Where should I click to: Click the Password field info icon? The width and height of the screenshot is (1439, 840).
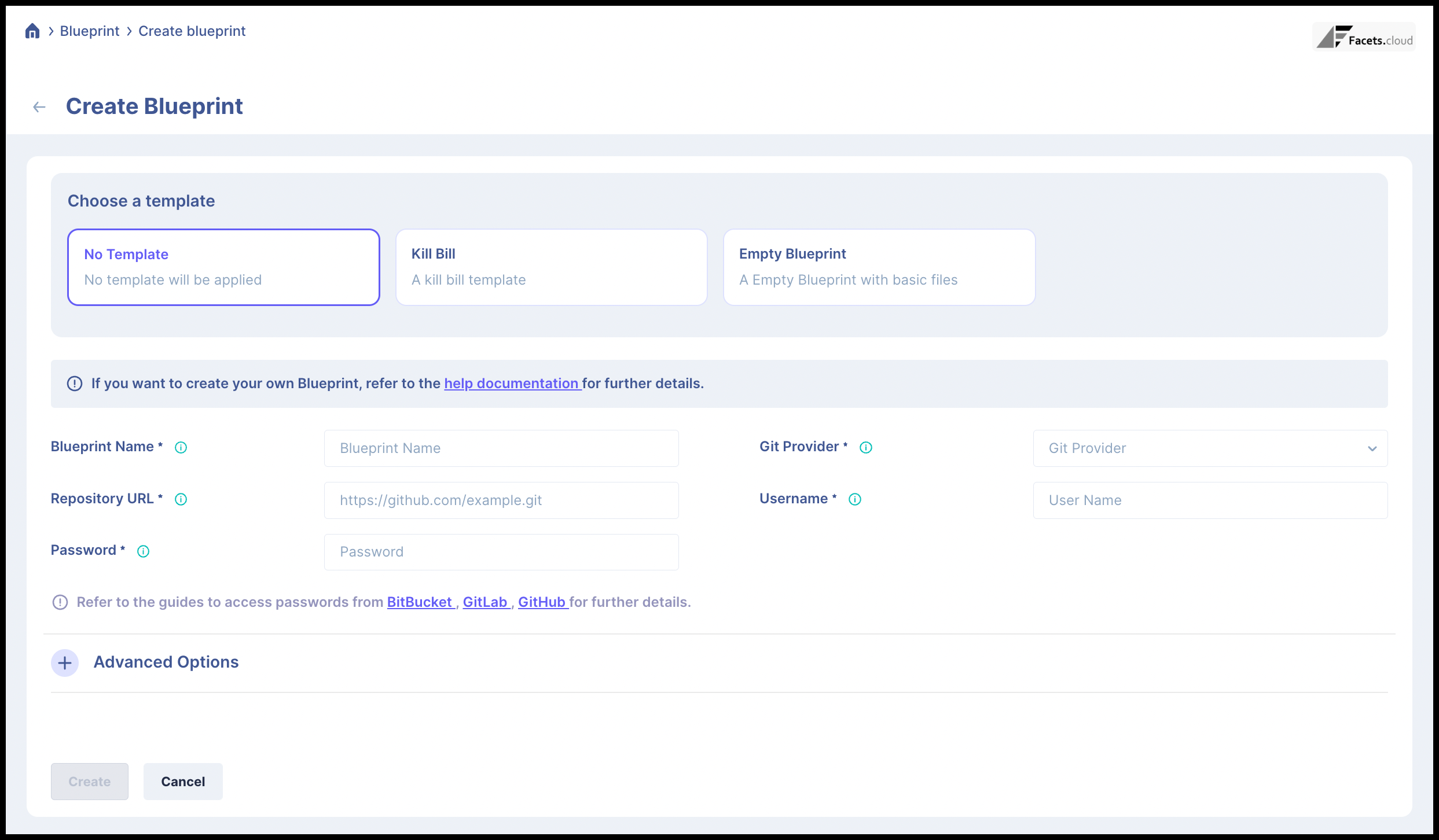click(x=143, y=551)
